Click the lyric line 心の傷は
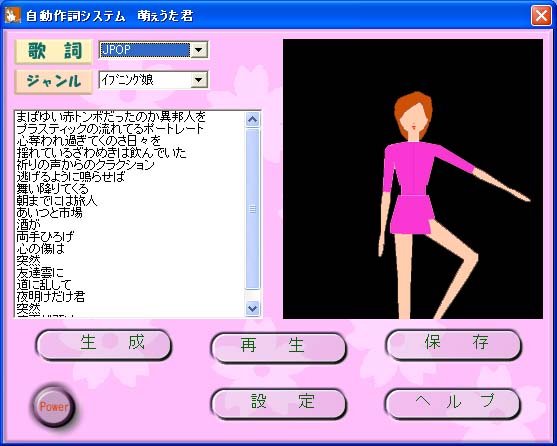 (x=40, y=248)
